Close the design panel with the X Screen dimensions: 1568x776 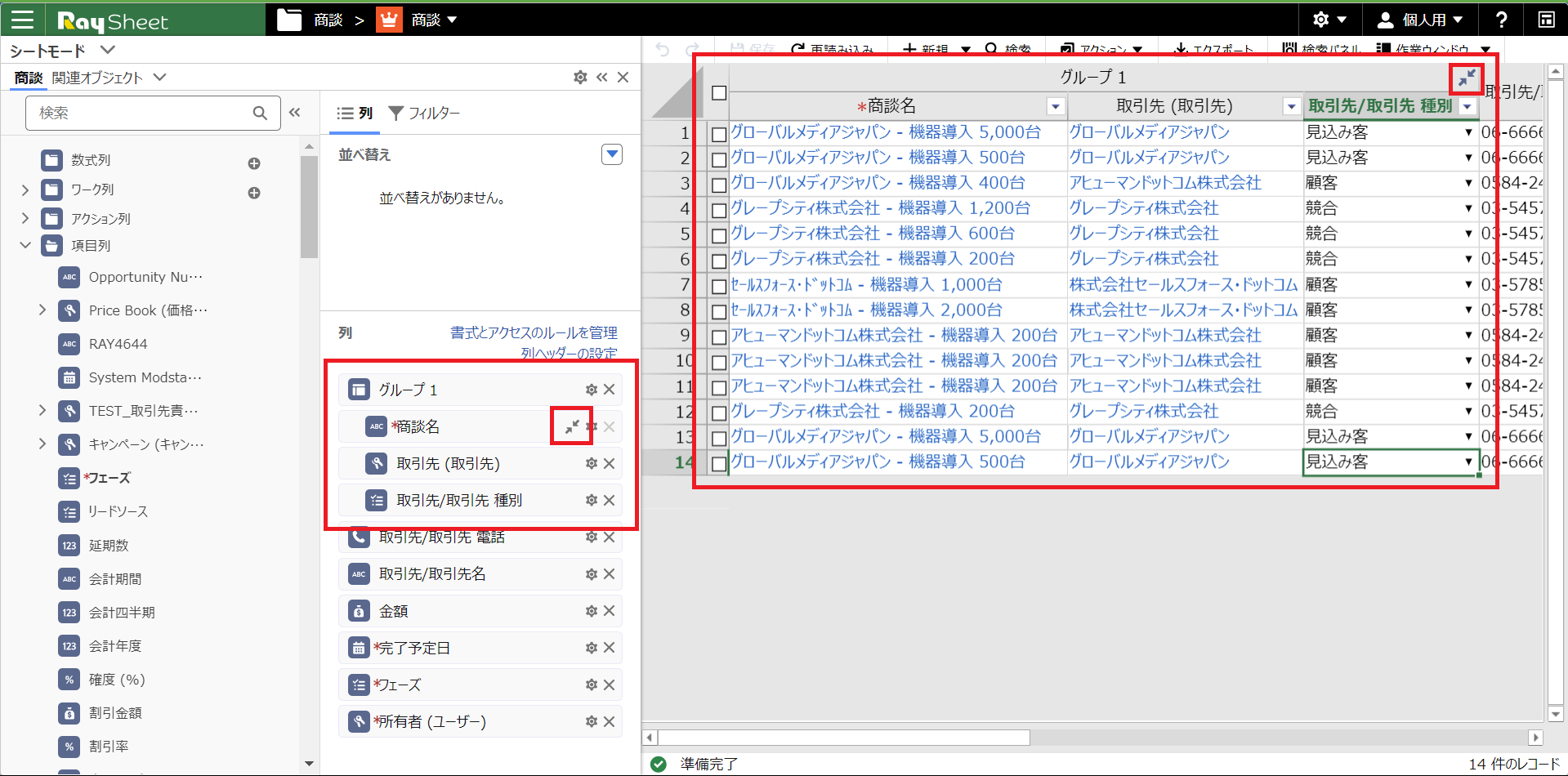click(x=623, y=77)
